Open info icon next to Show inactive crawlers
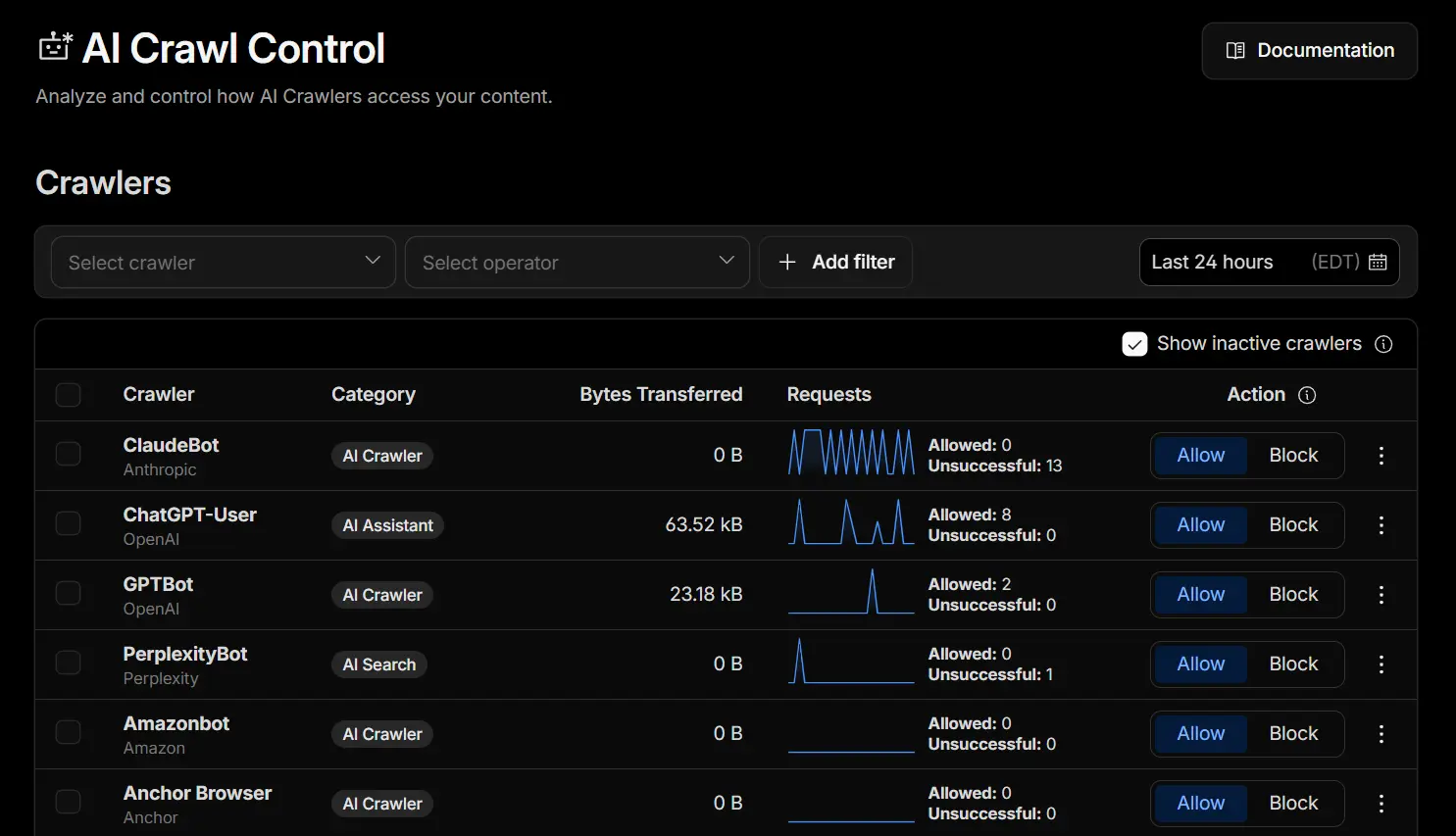 (x=1383, y=344)
